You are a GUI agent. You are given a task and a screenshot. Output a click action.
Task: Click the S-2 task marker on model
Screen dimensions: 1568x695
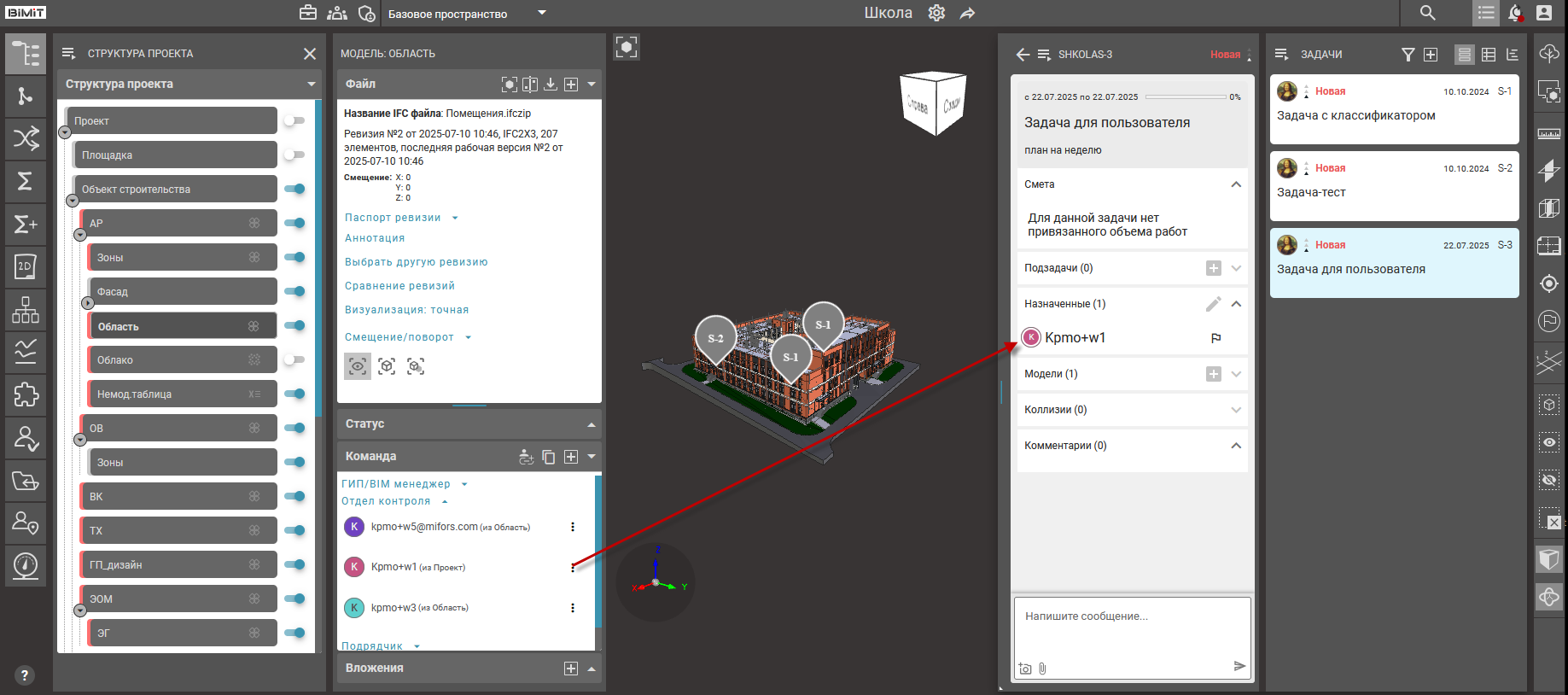point(715,338)
